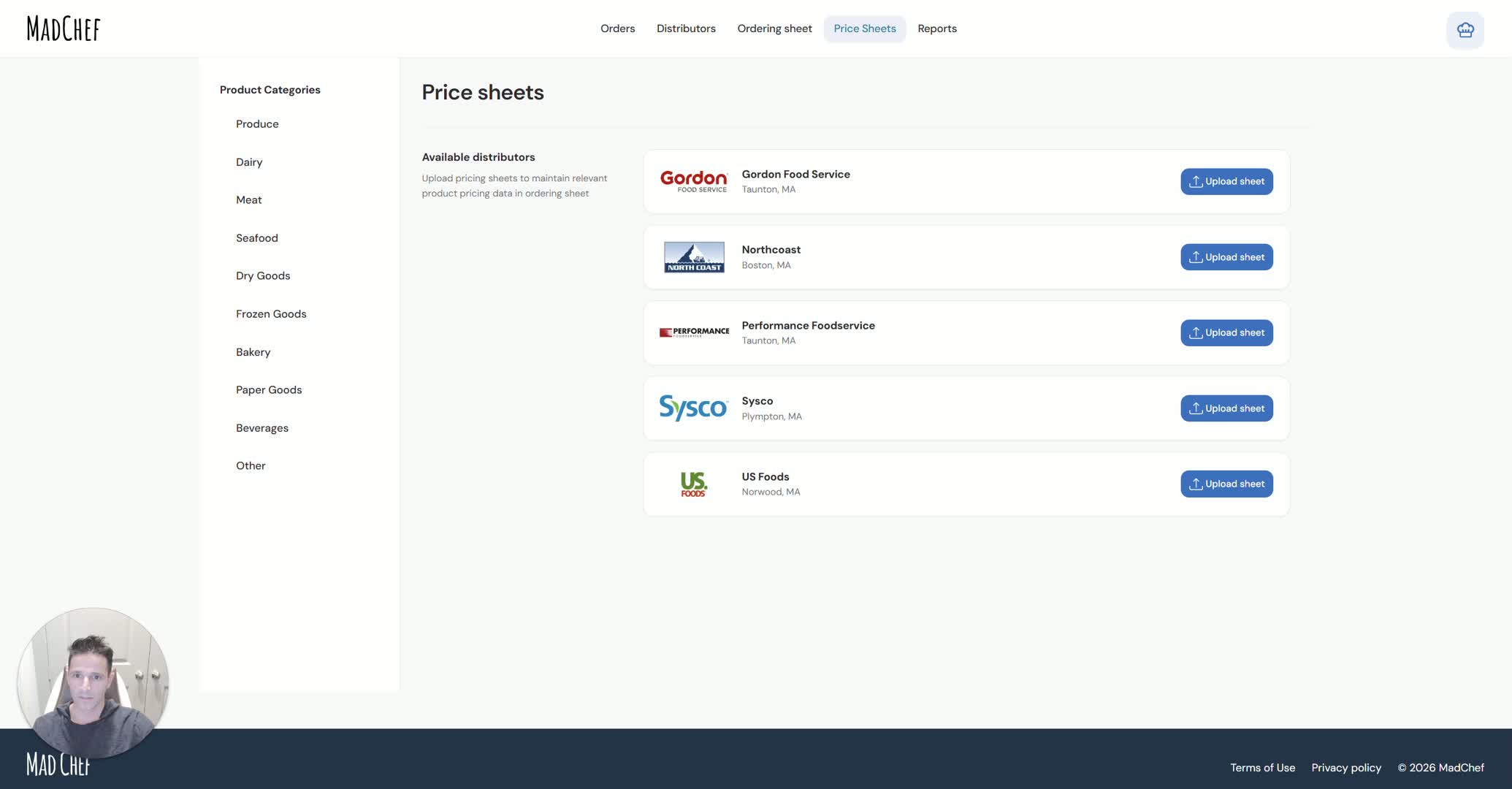This screenshot has height=789, width=1512.
Task: Upload sheet for Gordon Food Service
Action: click(1226, 181)
